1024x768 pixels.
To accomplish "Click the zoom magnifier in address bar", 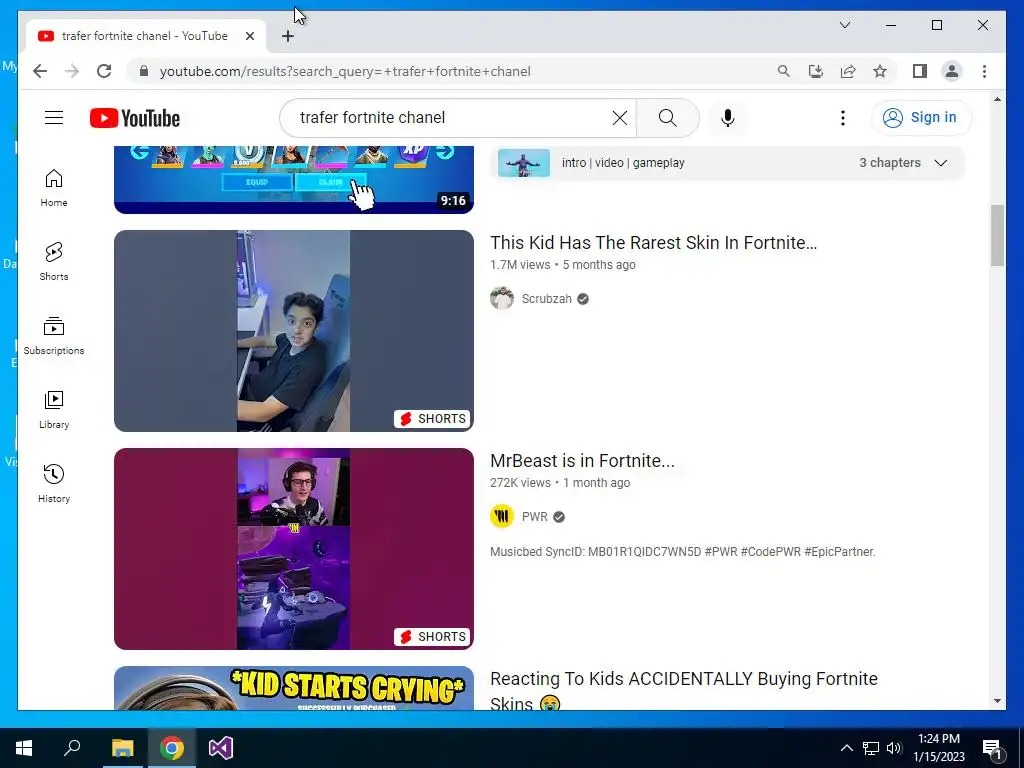I will pos(784,71).
